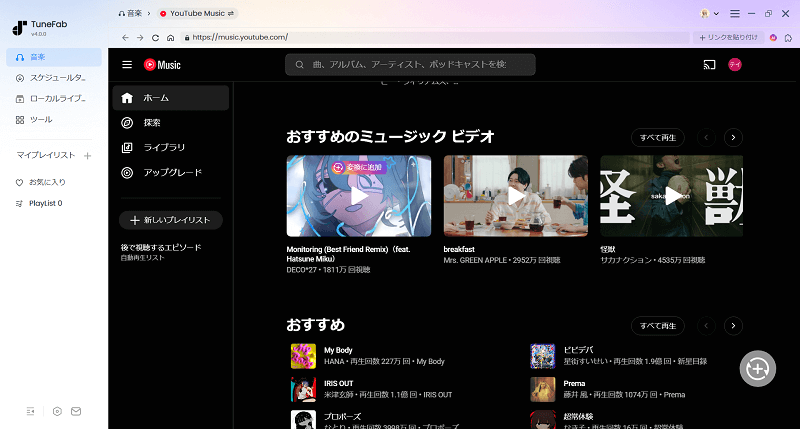Reload the page with refresh icon
The image size is (800, 429).
click(x=155, y=37)
